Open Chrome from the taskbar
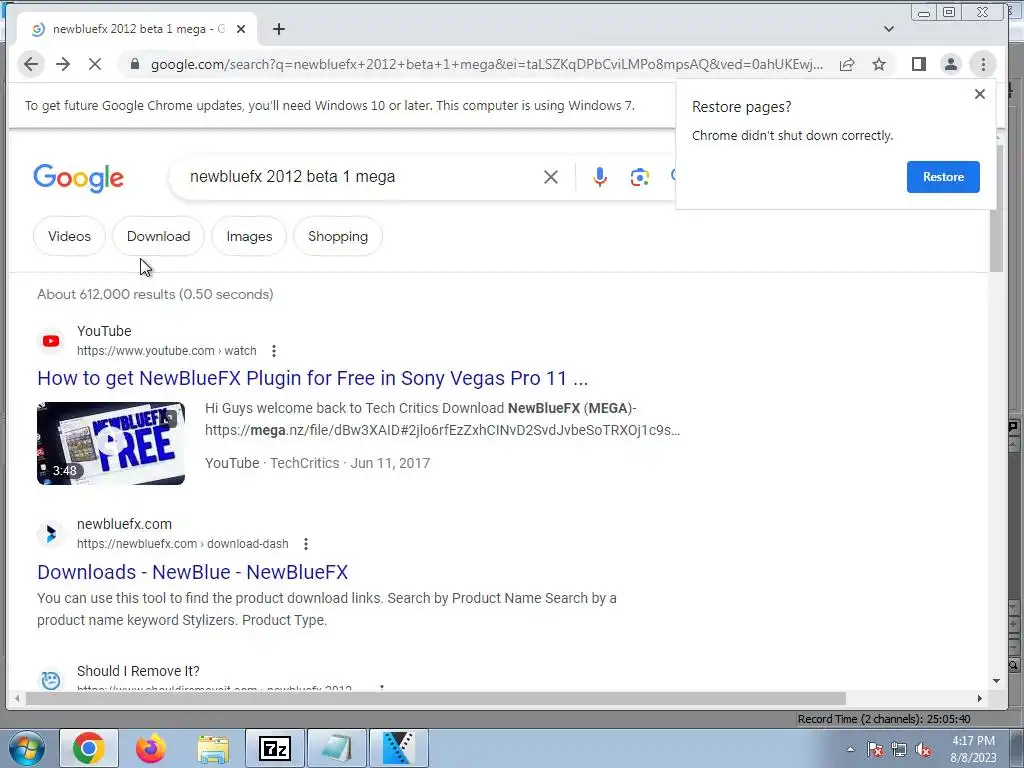Image resolution: width=1024 pixels, height=768 pixels. tap(89, 748)
